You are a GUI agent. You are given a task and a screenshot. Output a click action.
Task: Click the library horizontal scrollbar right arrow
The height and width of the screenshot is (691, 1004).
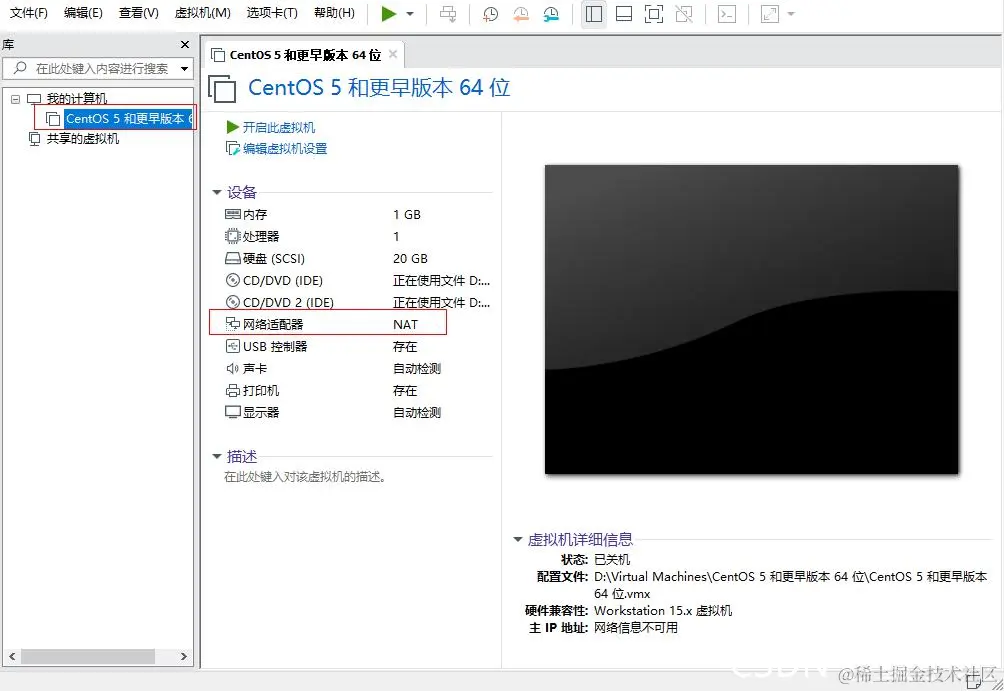[x=184, y=656]
